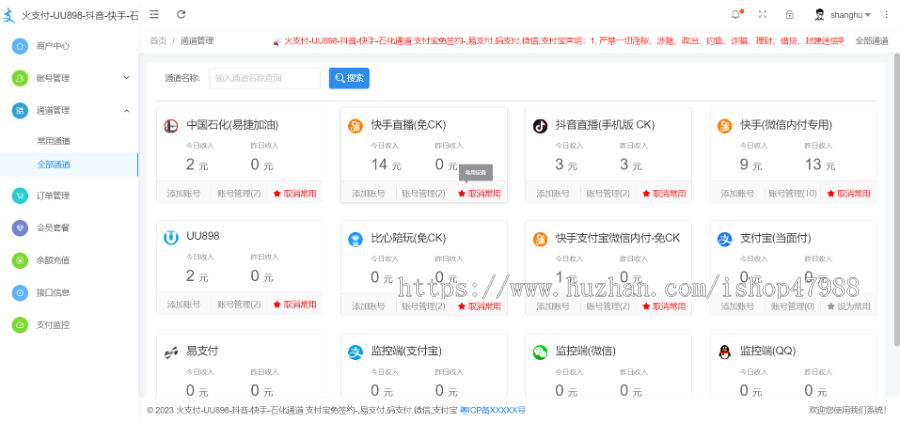This screenshot has width=900, height=423.
Task: Click 添加账号 on 抖音直播 card
Action: point(553,193)
